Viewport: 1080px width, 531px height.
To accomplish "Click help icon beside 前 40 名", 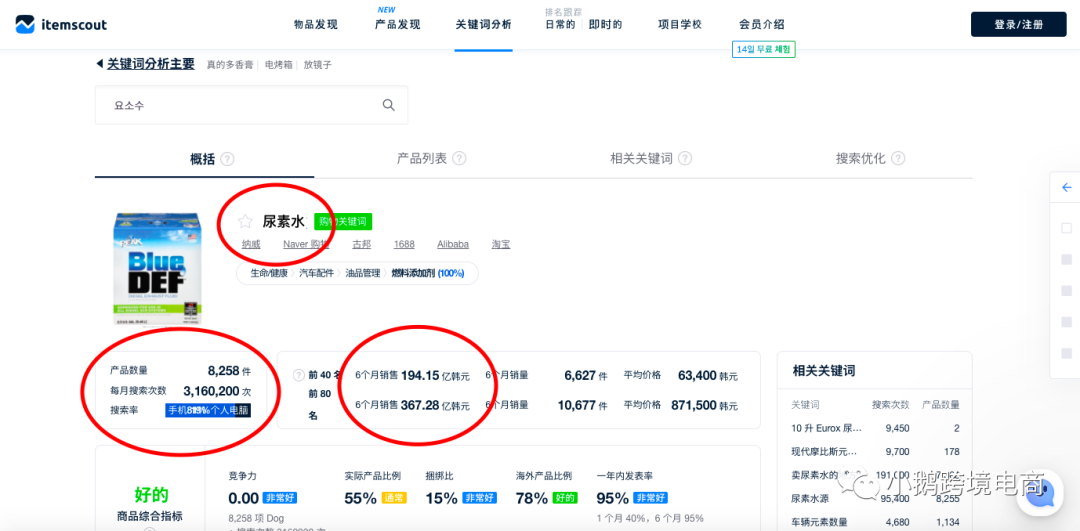I will (298, 375).
